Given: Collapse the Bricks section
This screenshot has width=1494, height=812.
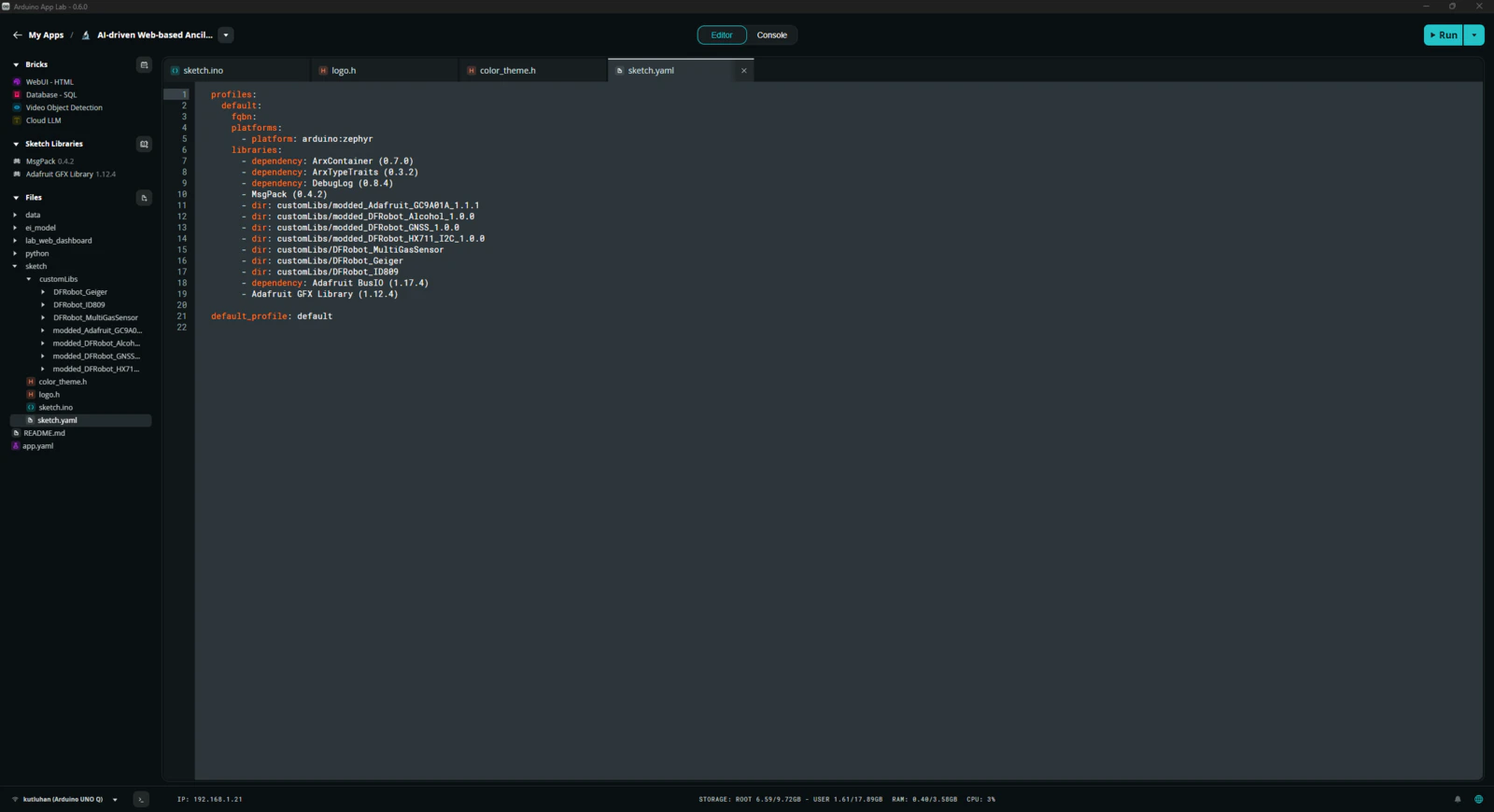Looking at the screenshot, I should point(16,65).
